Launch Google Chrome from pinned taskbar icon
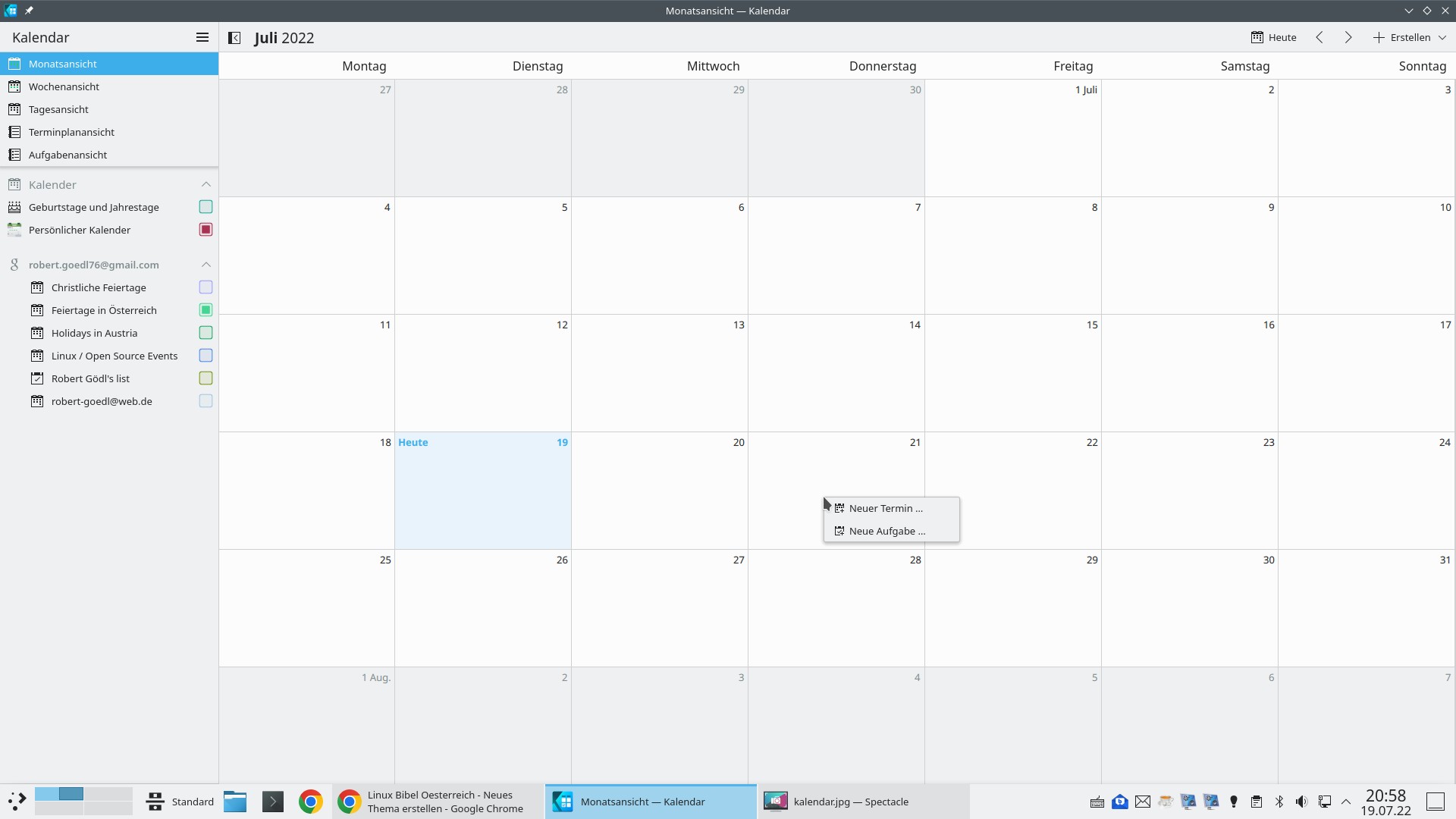 [311, 802]
